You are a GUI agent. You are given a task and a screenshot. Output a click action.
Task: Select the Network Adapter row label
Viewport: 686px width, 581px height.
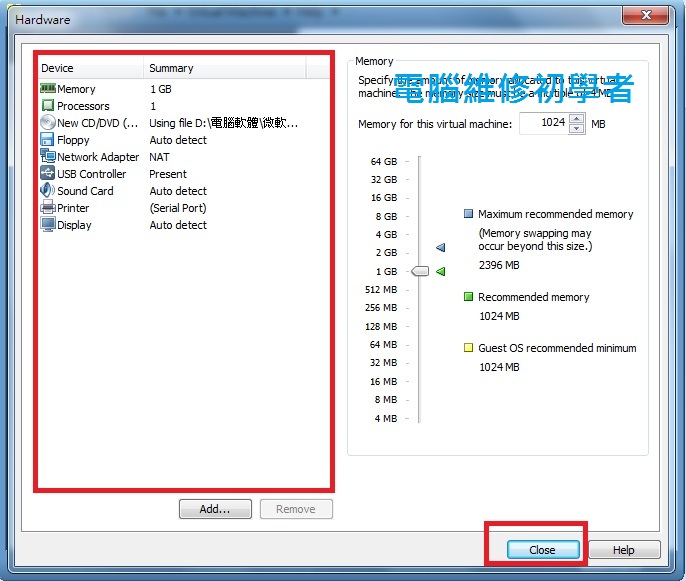point(98,157)
